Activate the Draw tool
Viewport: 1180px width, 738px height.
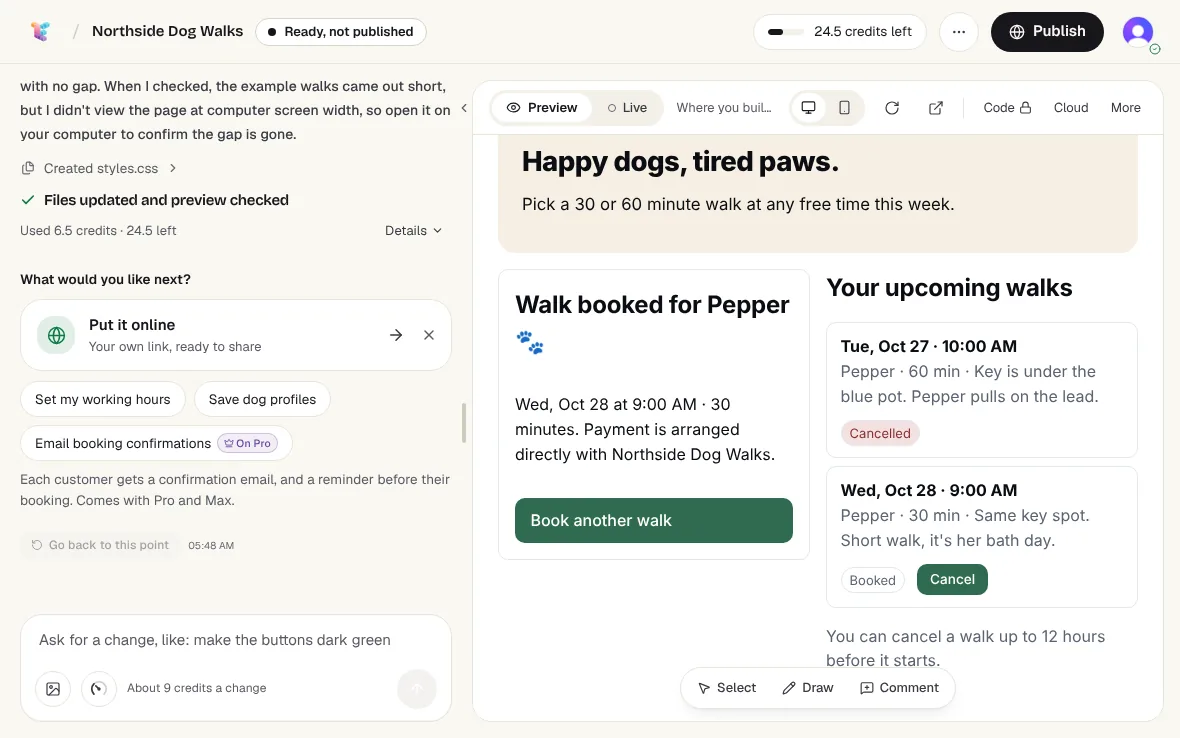(x=807, y=688)
